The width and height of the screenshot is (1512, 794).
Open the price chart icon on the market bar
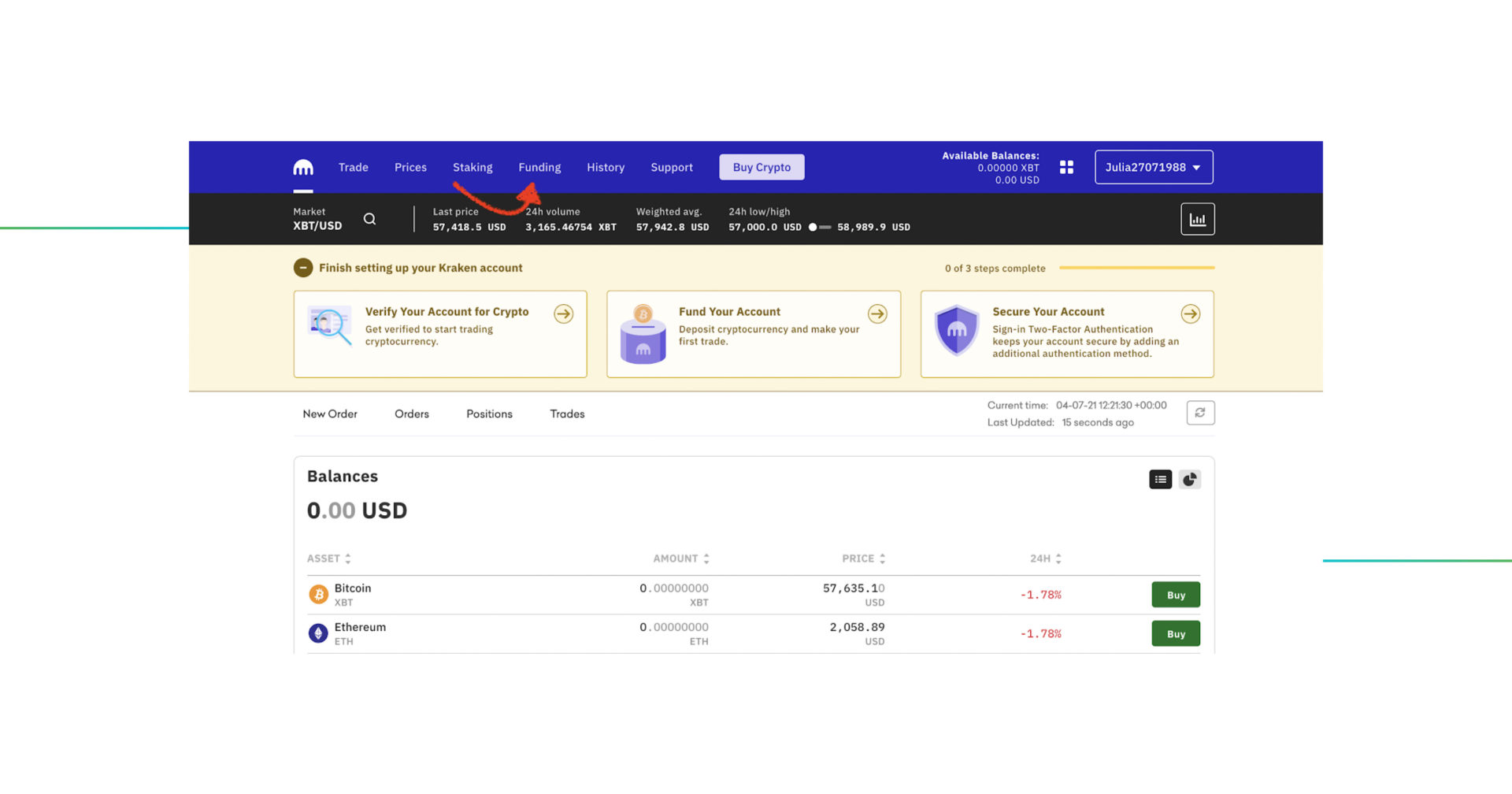pyautogui.click(x=1197, y=218)
